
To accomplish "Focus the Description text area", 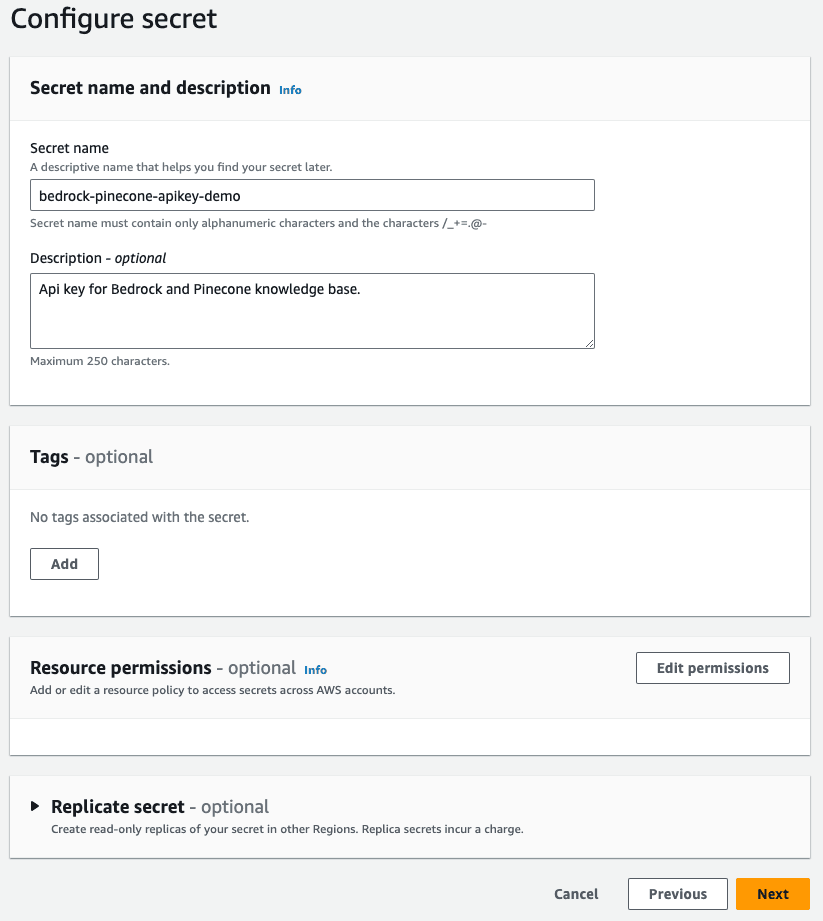I will pos(312,311).
